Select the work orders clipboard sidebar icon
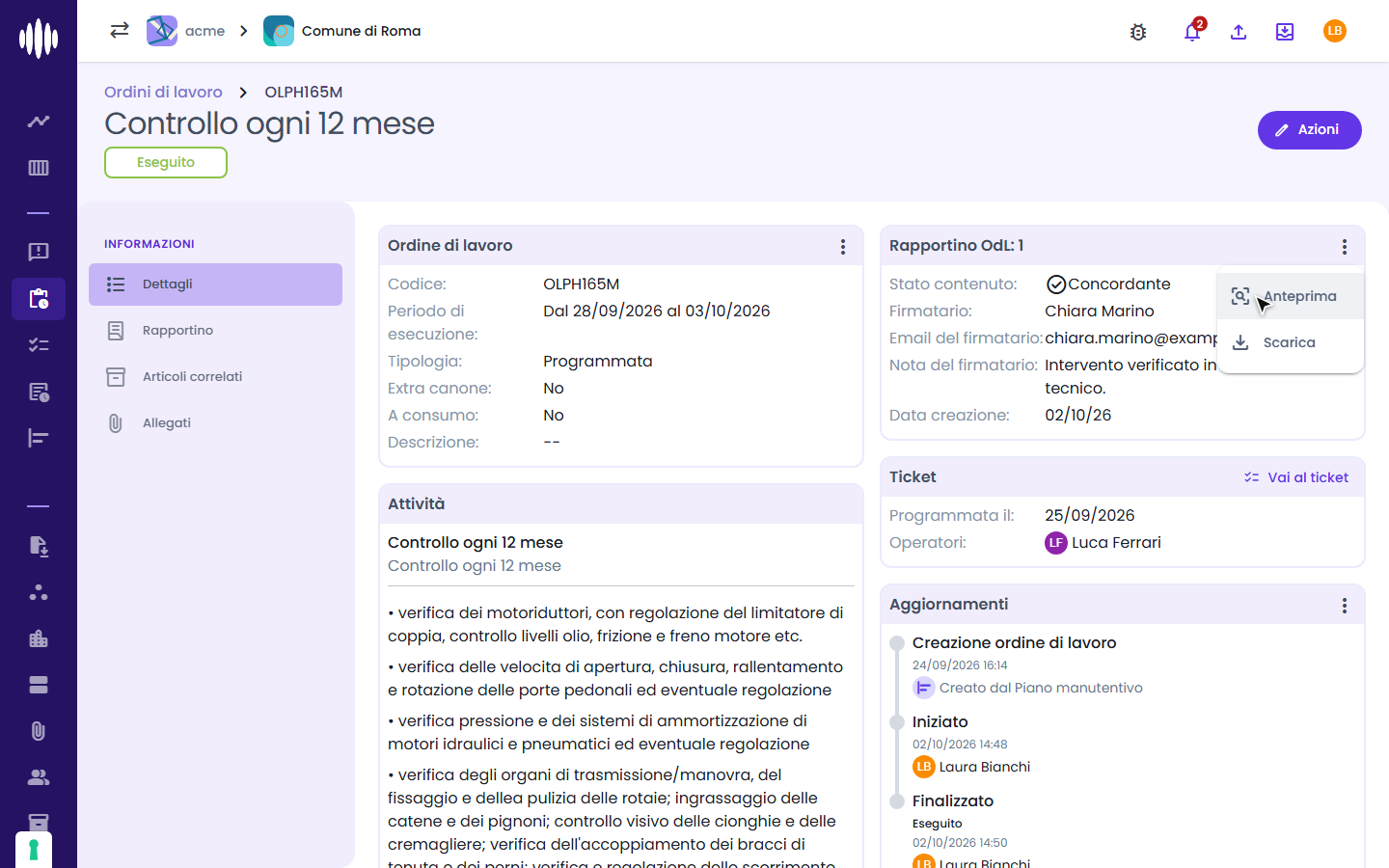 coord(39,299)
